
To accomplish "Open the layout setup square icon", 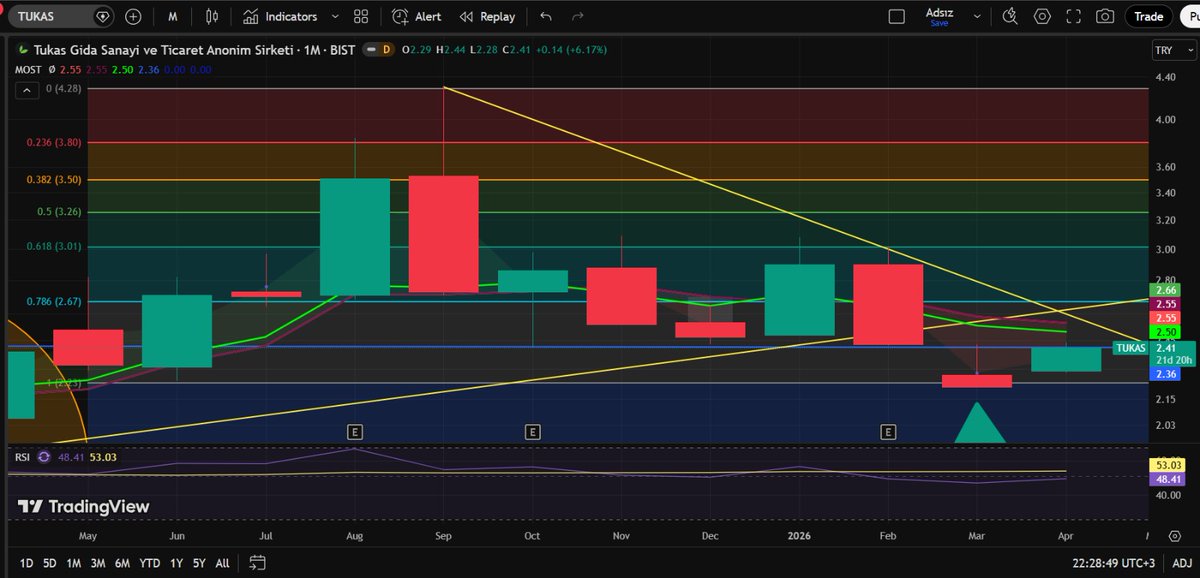I will pyautogui.click(x=897, y=16).
